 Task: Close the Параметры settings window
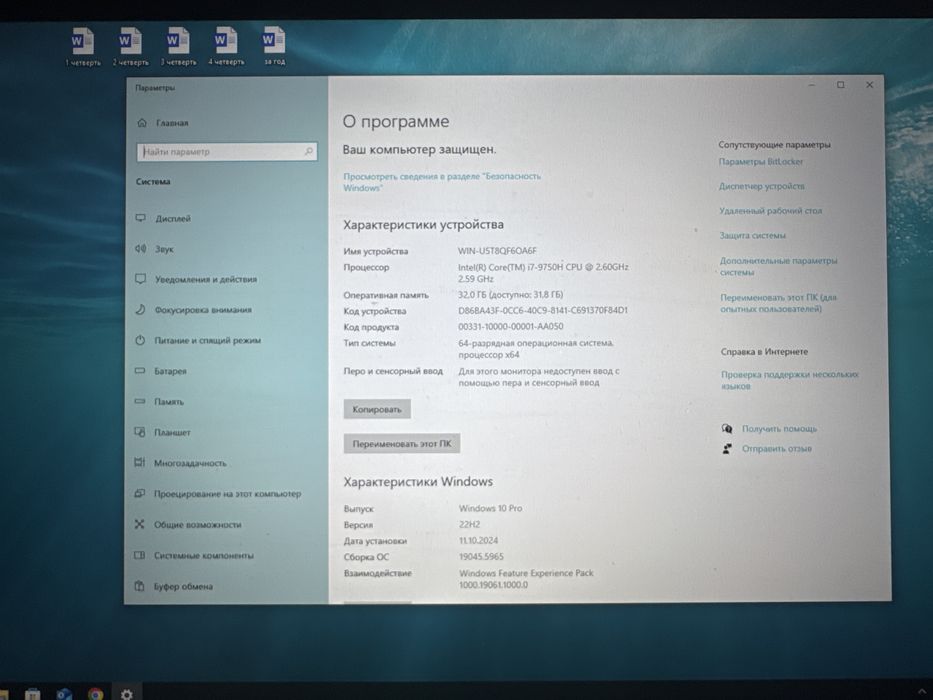pyautogui.click(x=869, y=85)
